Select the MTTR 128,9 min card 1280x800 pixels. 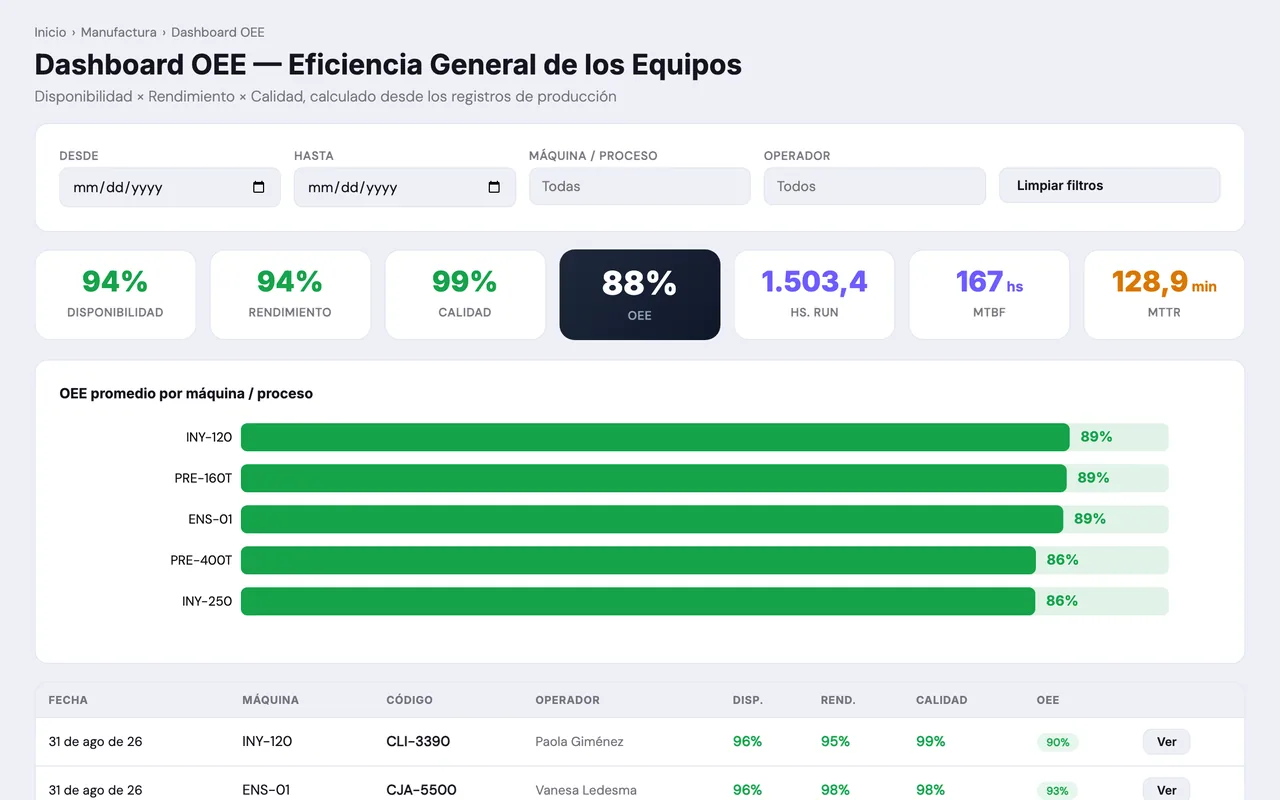click(1164, 295)
